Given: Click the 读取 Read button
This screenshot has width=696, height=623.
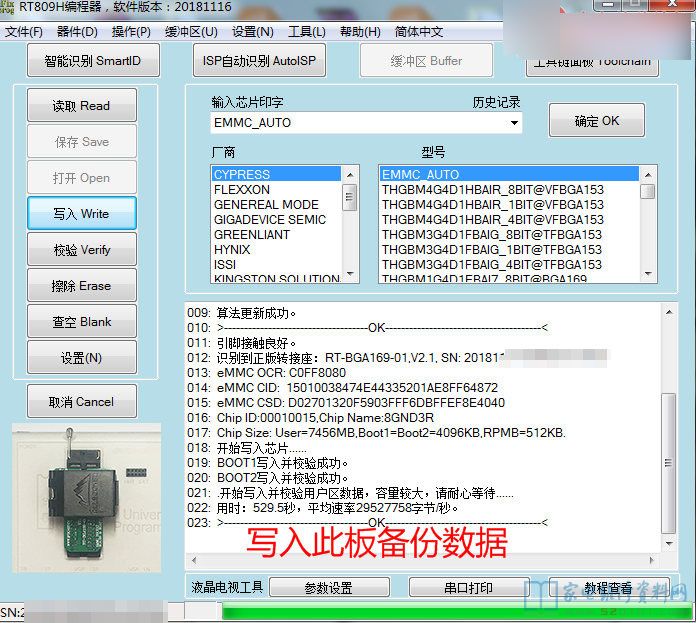Looking at the screenshot, I should pos(81,106).
